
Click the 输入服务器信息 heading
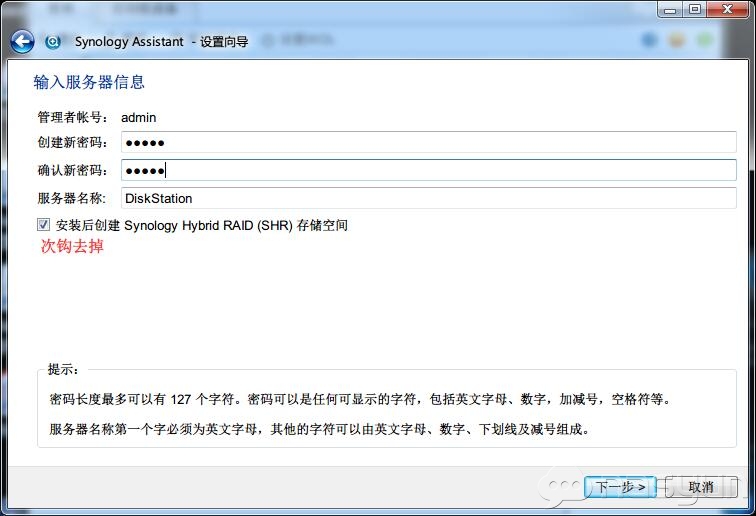coord(89,82)
